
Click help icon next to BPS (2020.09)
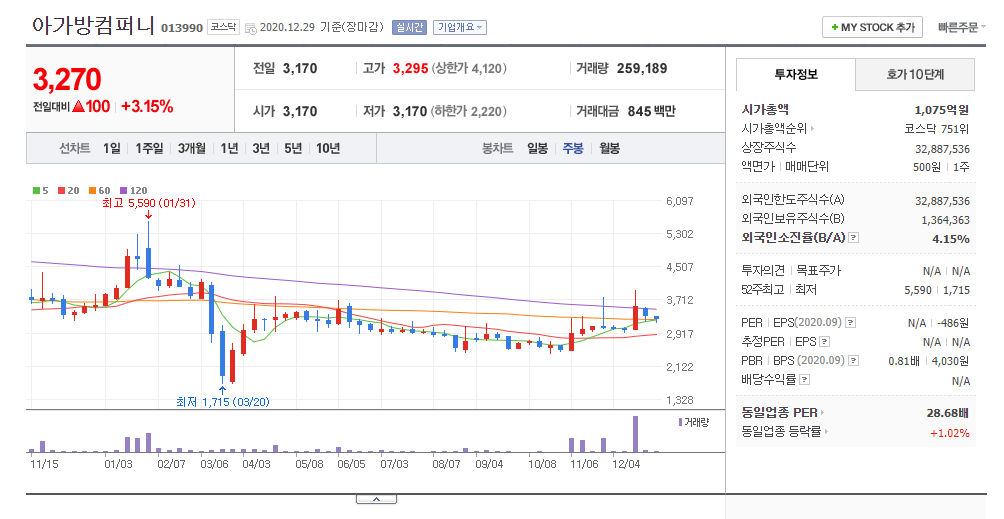pyautogui.click(x=854, y=361)
